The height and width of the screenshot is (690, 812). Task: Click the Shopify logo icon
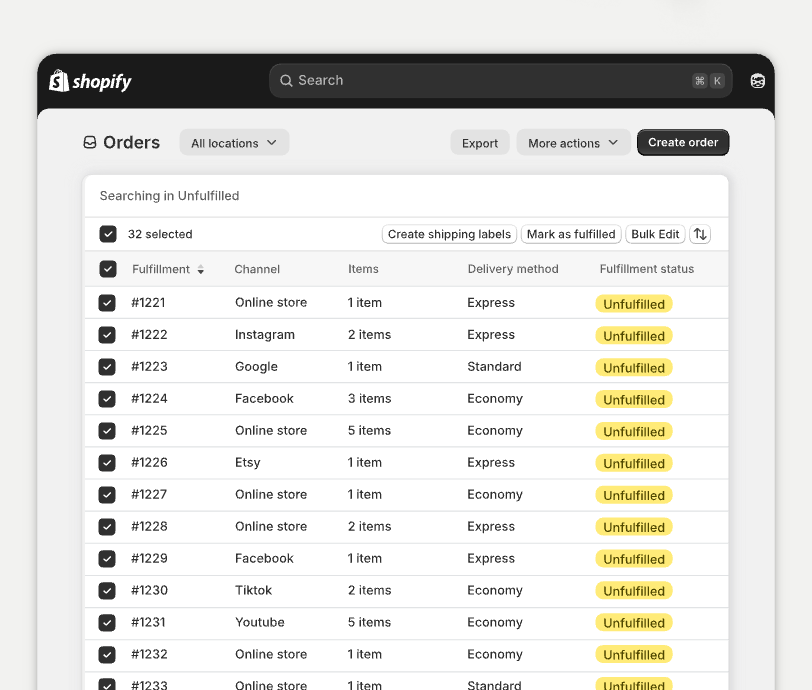click(60, 81)
